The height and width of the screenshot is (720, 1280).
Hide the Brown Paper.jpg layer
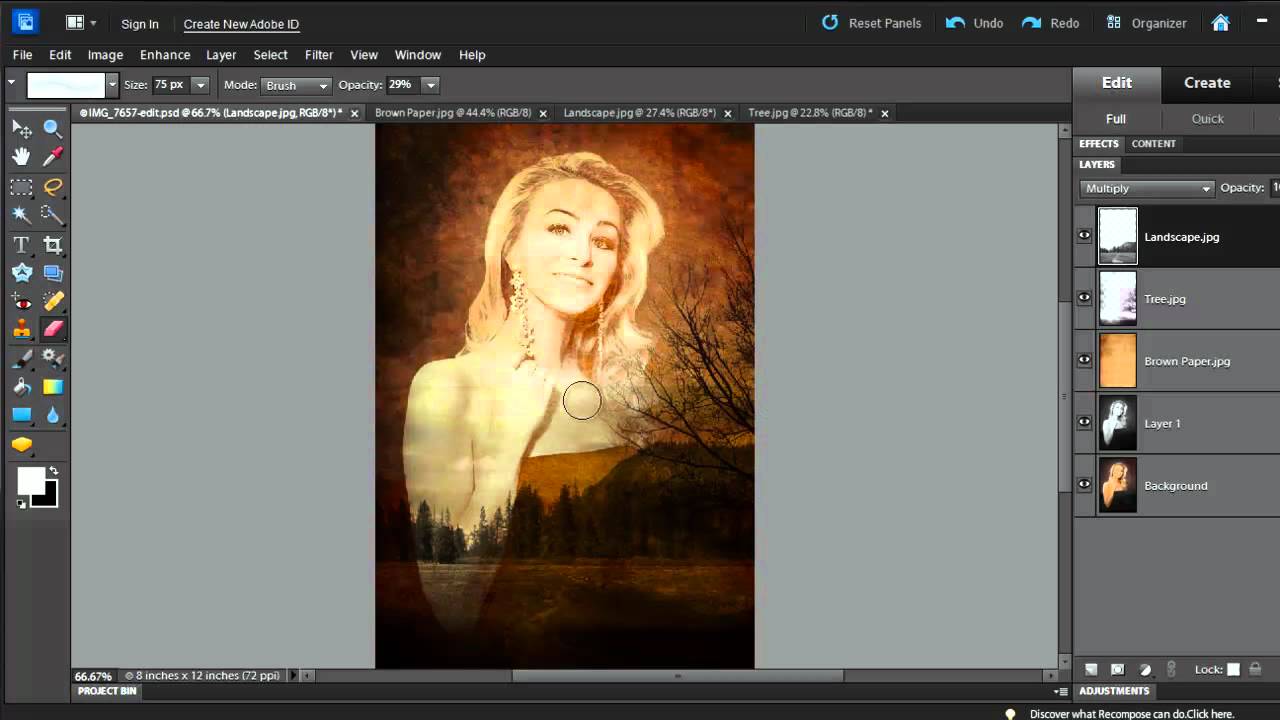1084,360
